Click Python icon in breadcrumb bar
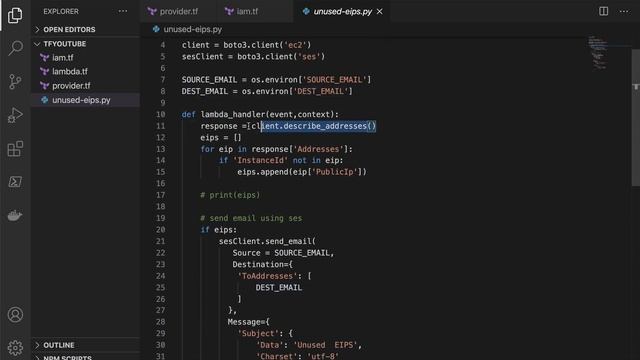The image size is (640, 360). pos(156,29)
